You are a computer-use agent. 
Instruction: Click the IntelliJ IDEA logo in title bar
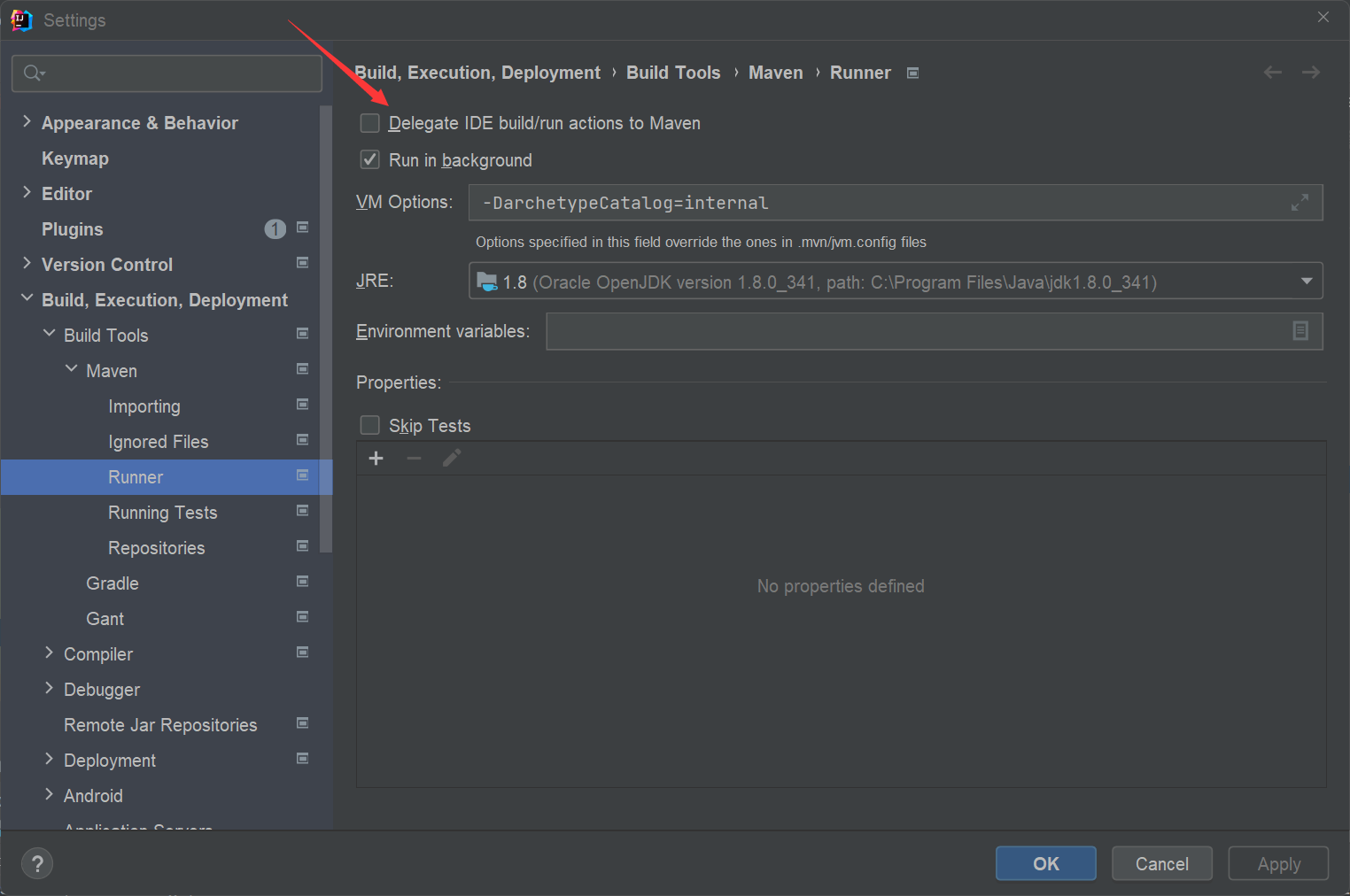point(21,19)
